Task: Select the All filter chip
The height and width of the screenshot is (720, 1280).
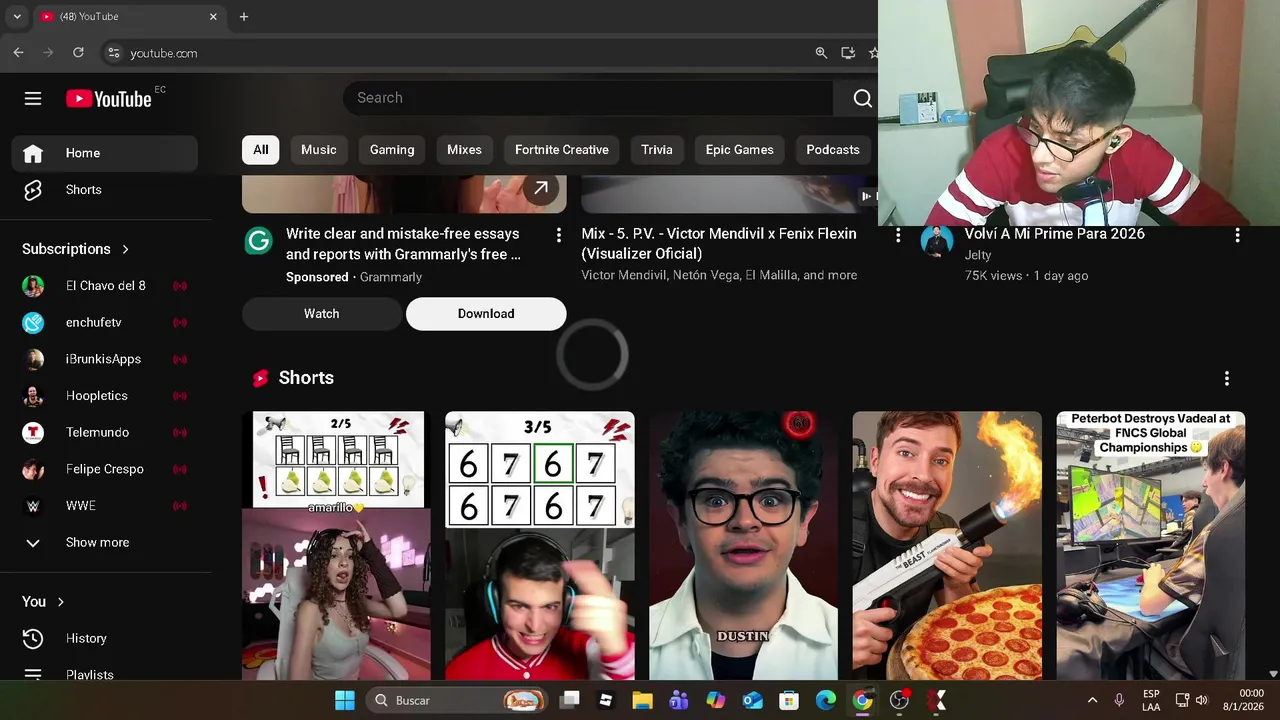Action: [260, 150]
